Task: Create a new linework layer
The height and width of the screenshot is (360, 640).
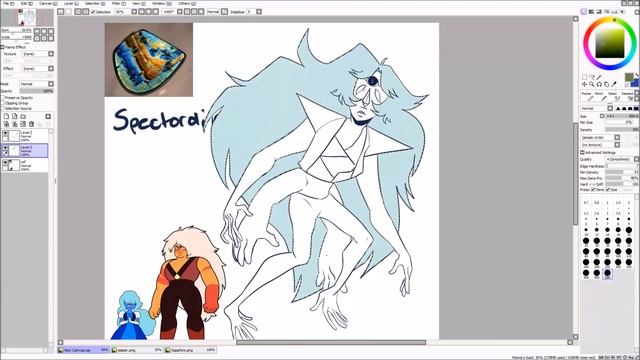Action: (15, 116)
